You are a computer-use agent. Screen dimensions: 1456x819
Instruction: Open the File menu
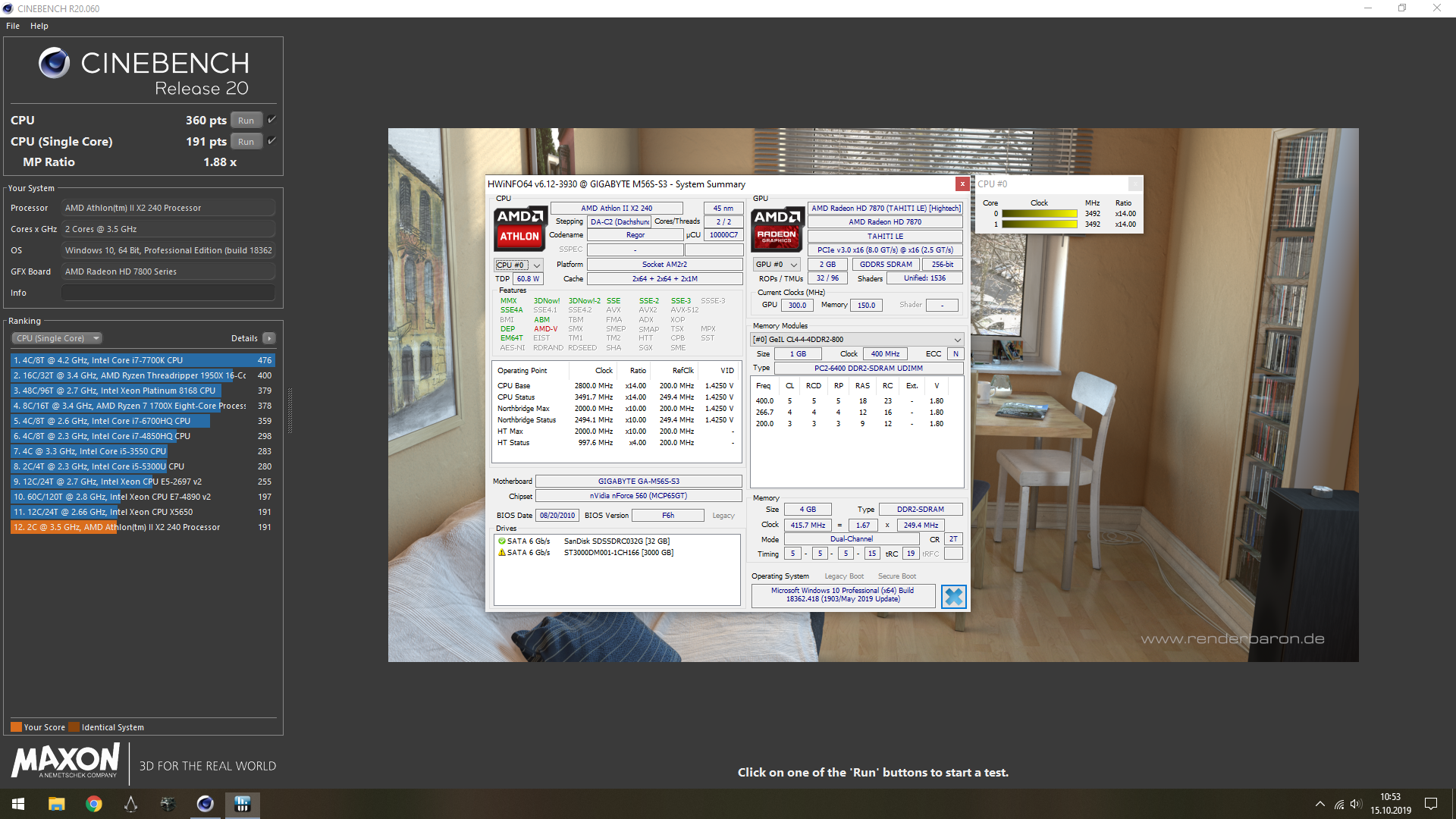click(13, 26)
